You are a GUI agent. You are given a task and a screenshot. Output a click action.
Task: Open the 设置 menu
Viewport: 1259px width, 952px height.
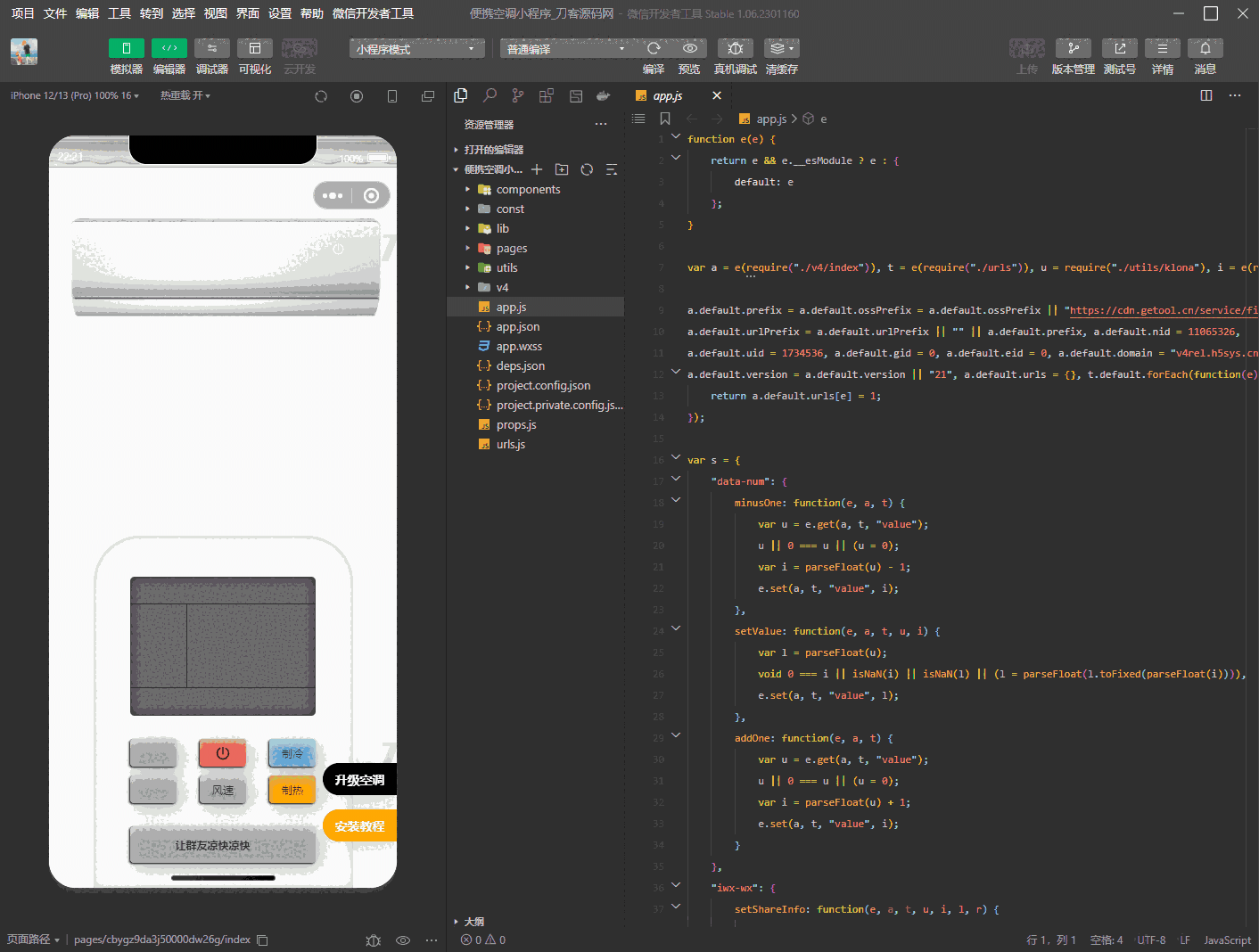(280, 13)
